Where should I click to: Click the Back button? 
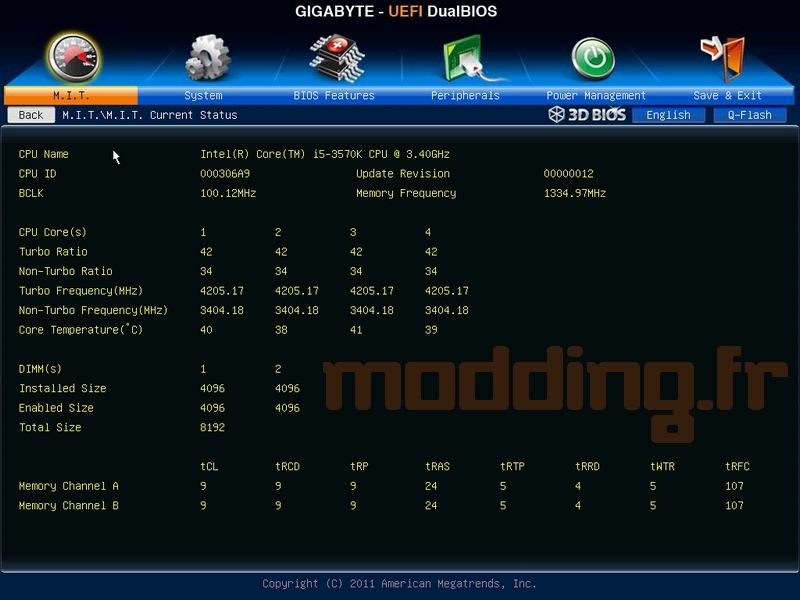tap(31, 115)
